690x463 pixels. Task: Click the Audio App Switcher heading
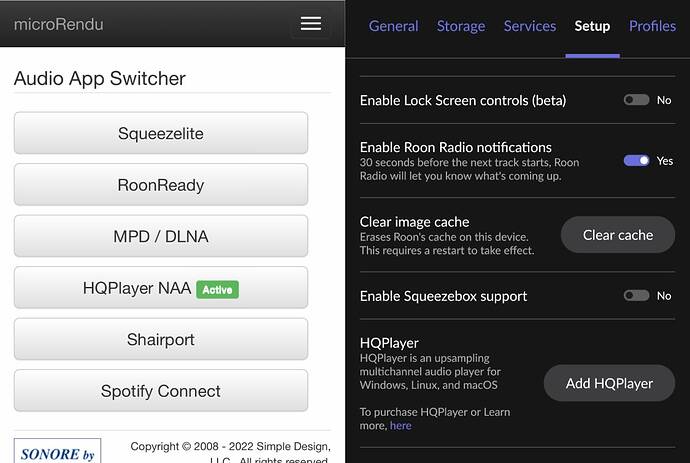(x=99, y=79)
